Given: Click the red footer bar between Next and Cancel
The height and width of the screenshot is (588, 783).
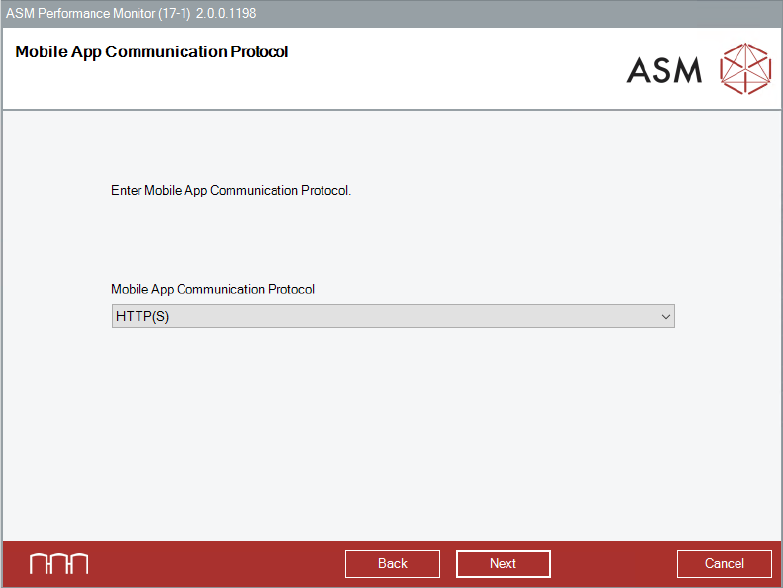Looking at the screenshot, I should (x=613, y=564).
